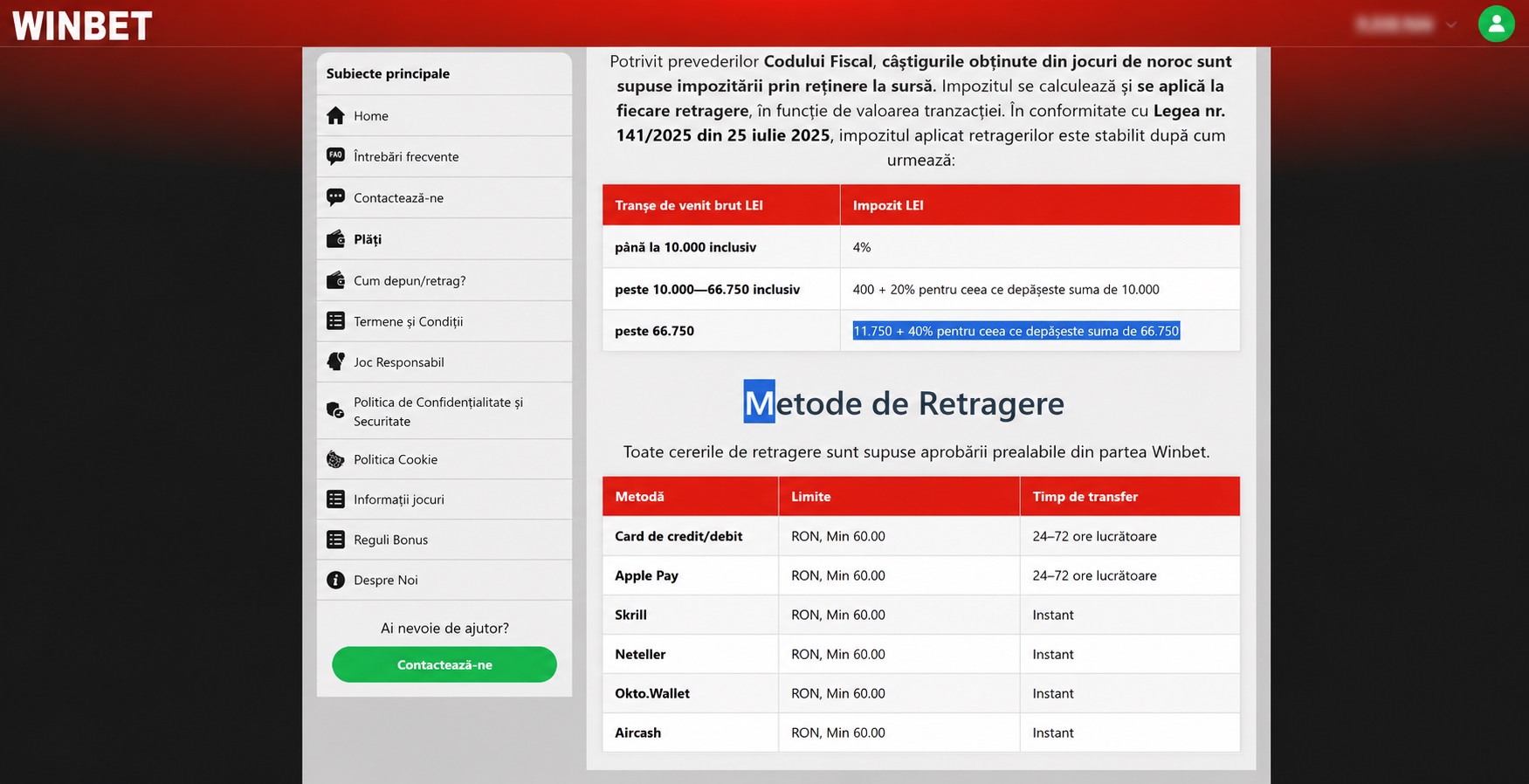The image size is (1529, 784).
Task: Click the Plăți wallet icon
Action: tap(335, 239)
